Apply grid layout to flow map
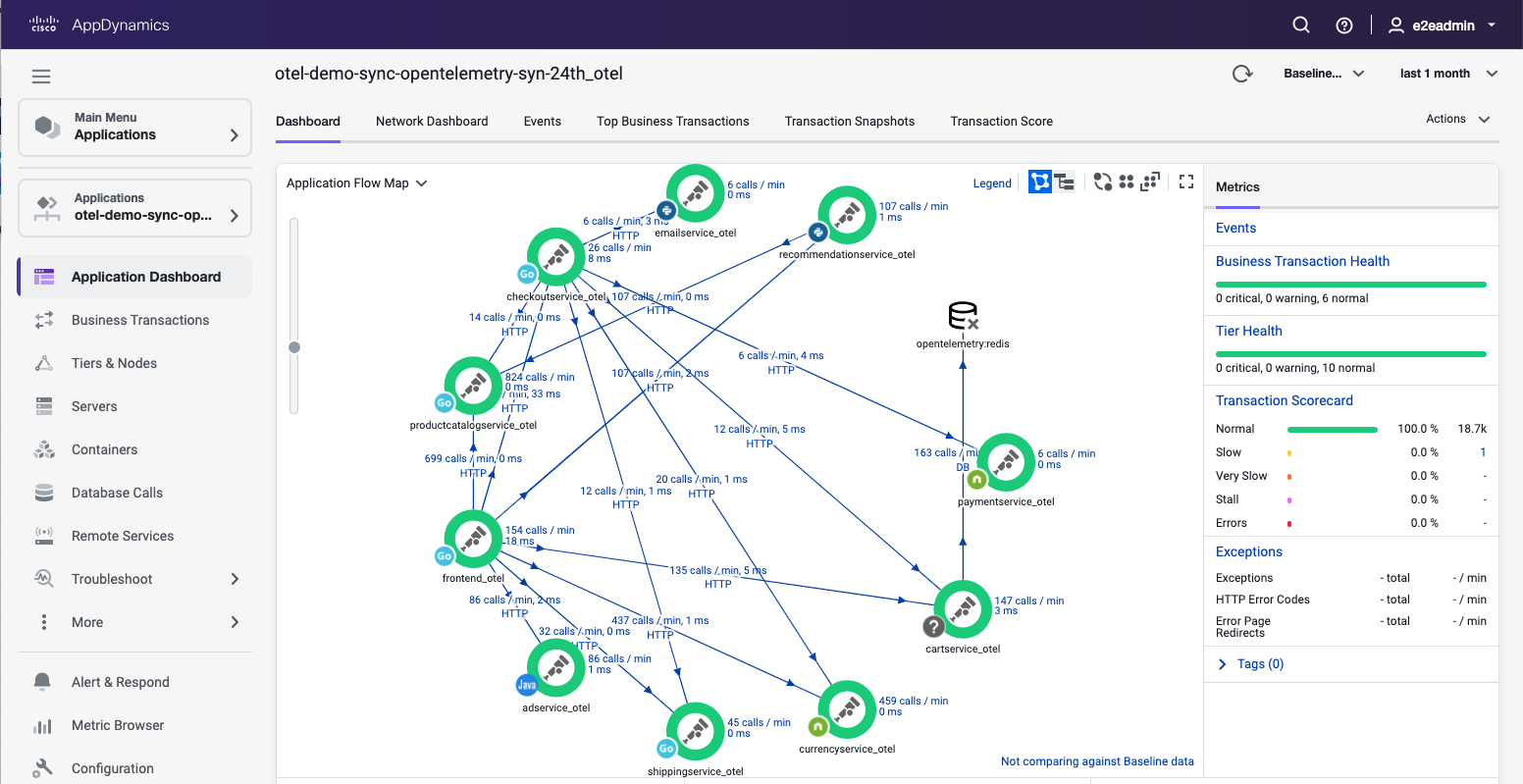This screenshot has height=784, width=1523. click(1127, 182)
